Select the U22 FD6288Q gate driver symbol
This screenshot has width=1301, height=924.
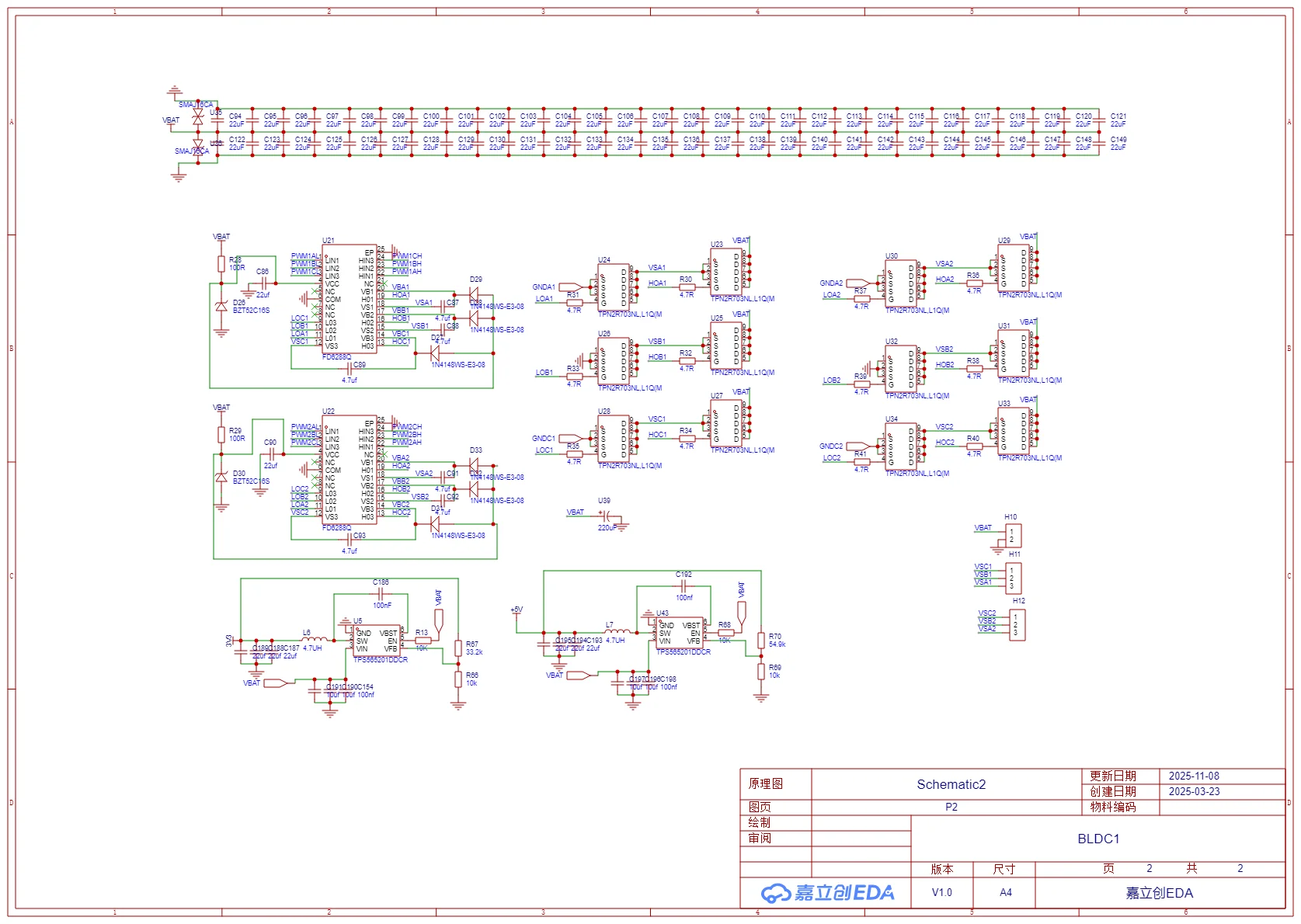click(349, 470)
